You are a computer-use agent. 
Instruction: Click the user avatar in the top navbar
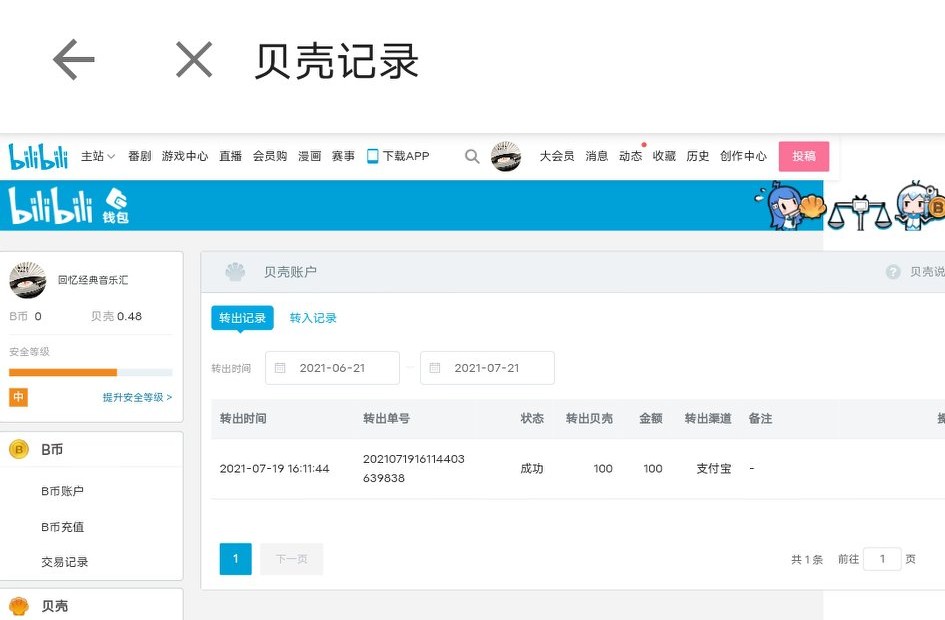tap(506, 156)
